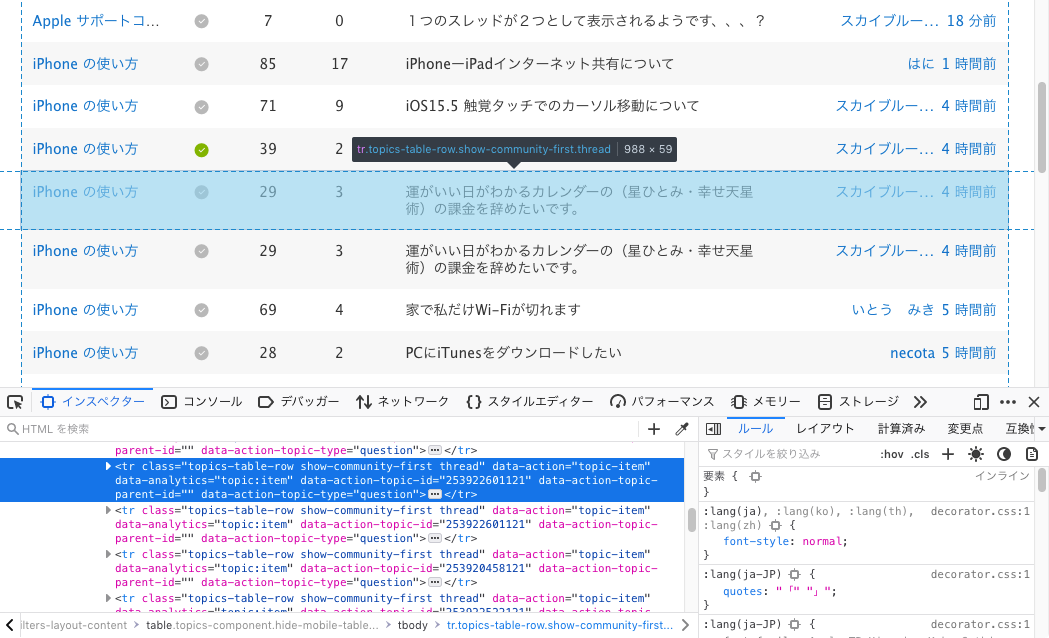Click highlighter icon next to 要素 rule
This screenshot has width=1049, height=638.
755,476
